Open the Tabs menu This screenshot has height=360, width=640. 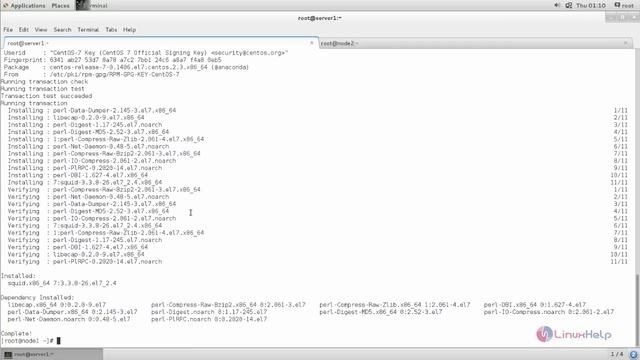pyautogui.click(x=111, y=30)
